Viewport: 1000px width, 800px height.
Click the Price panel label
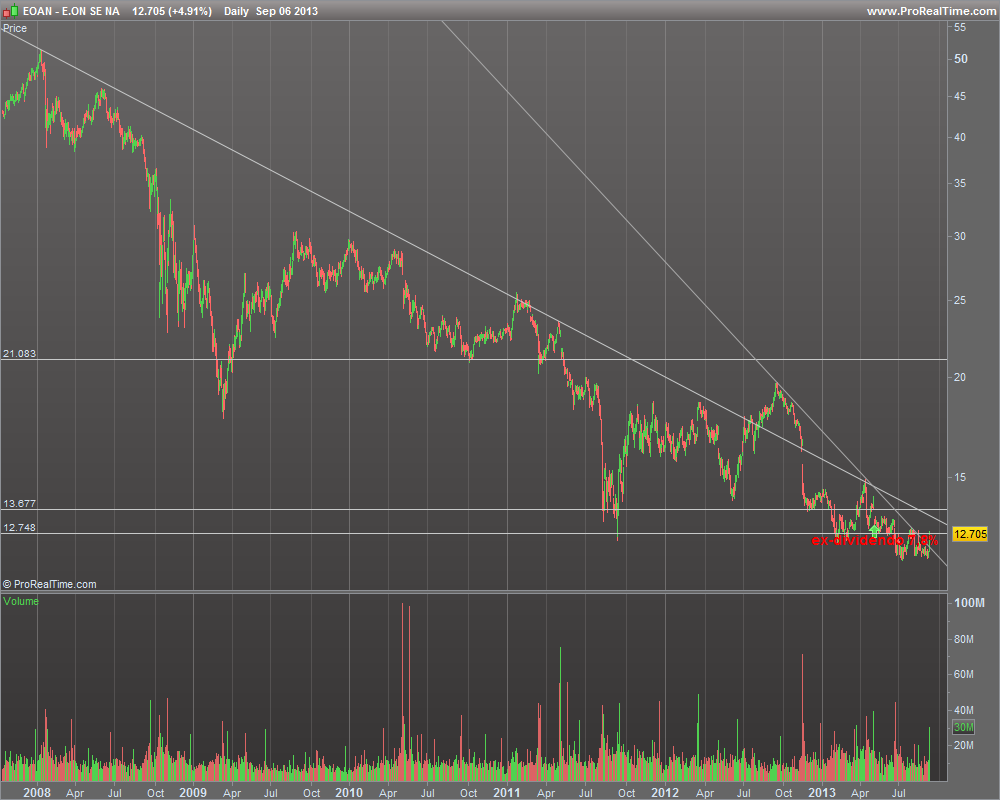coord(15,28)
